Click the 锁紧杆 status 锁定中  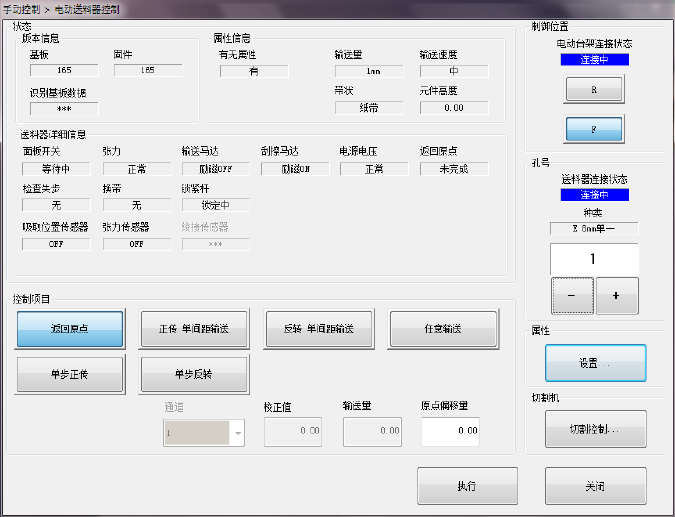click(216, 205)
